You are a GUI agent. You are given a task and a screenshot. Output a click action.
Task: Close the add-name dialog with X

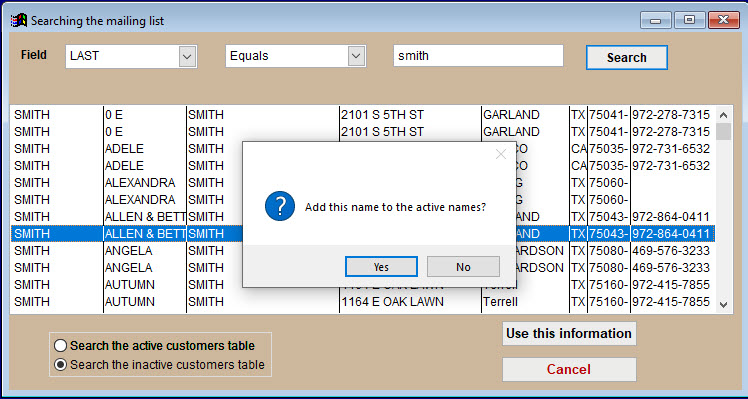pyautogui.click(x=500, y=154)
